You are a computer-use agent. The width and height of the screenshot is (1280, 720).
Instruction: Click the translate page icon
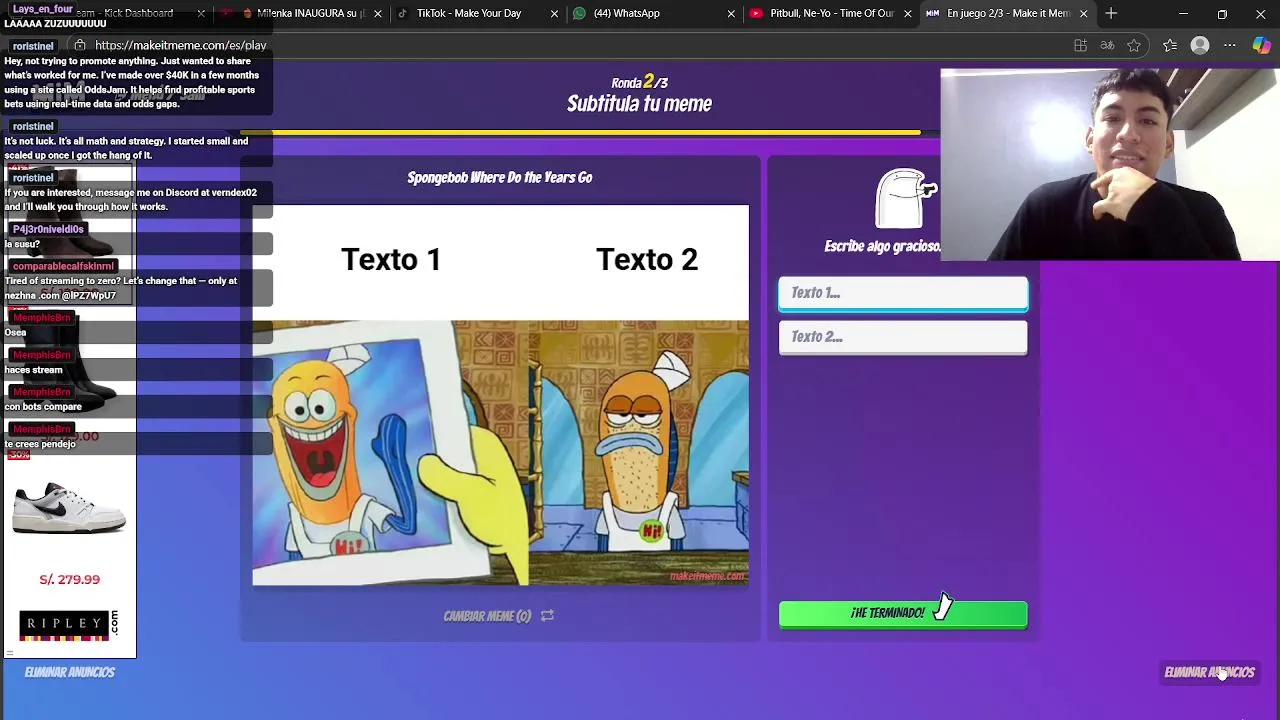point(1107,45)
